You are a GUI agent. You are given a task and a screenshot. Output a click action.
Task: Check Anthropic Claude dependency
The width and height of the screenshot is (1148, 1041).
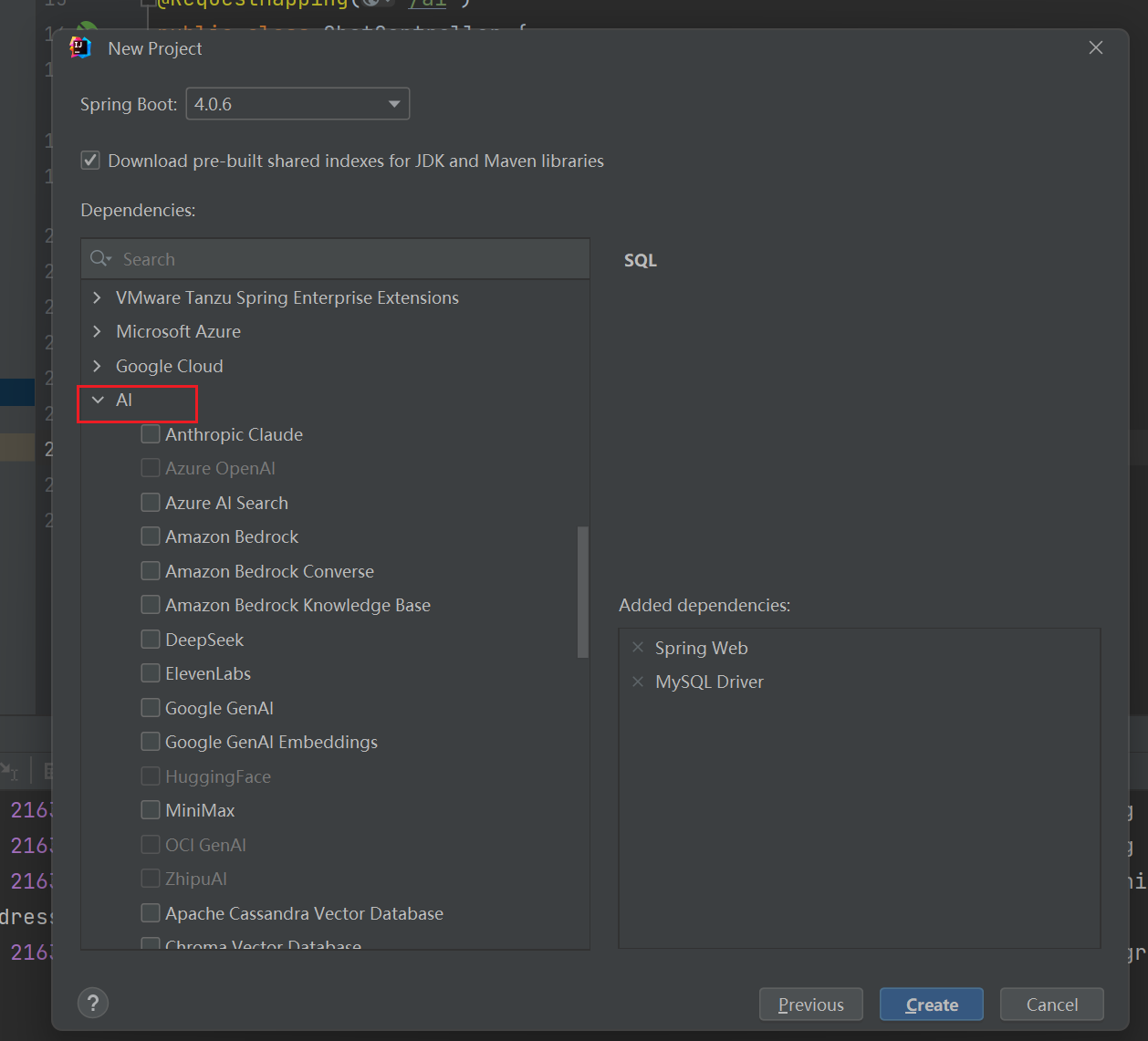pos(151,434)
